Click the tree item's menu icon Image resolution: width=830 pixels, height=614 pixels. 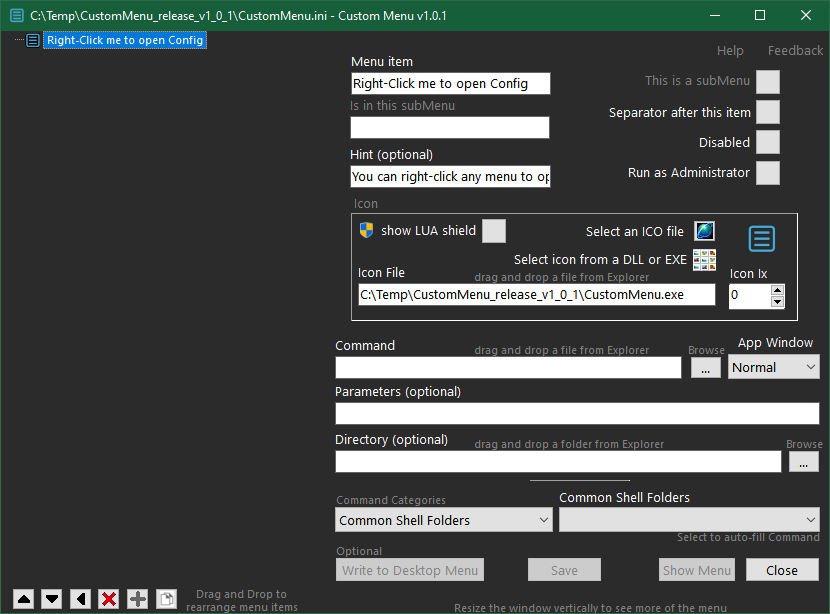(33, 40)
